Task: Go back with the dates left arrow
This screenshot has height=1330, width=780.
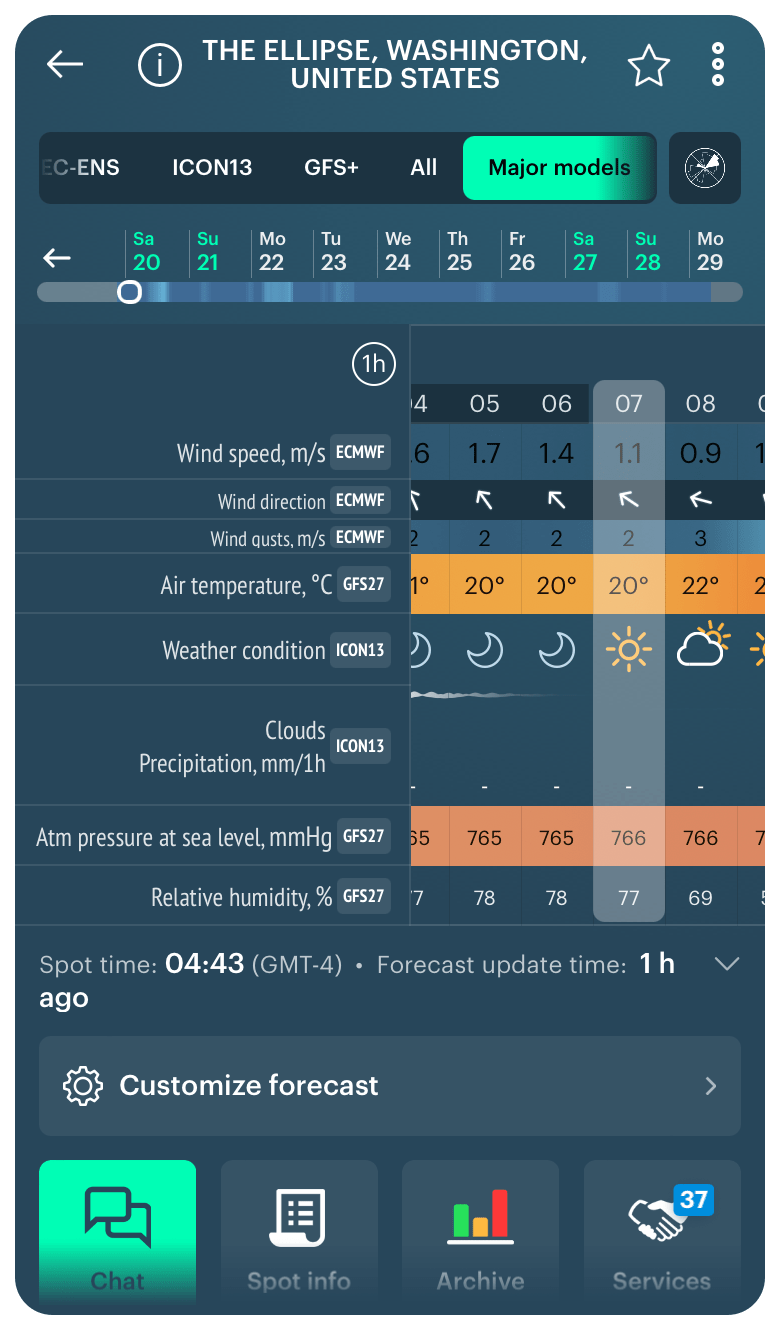Action: [x=57, y=256]
